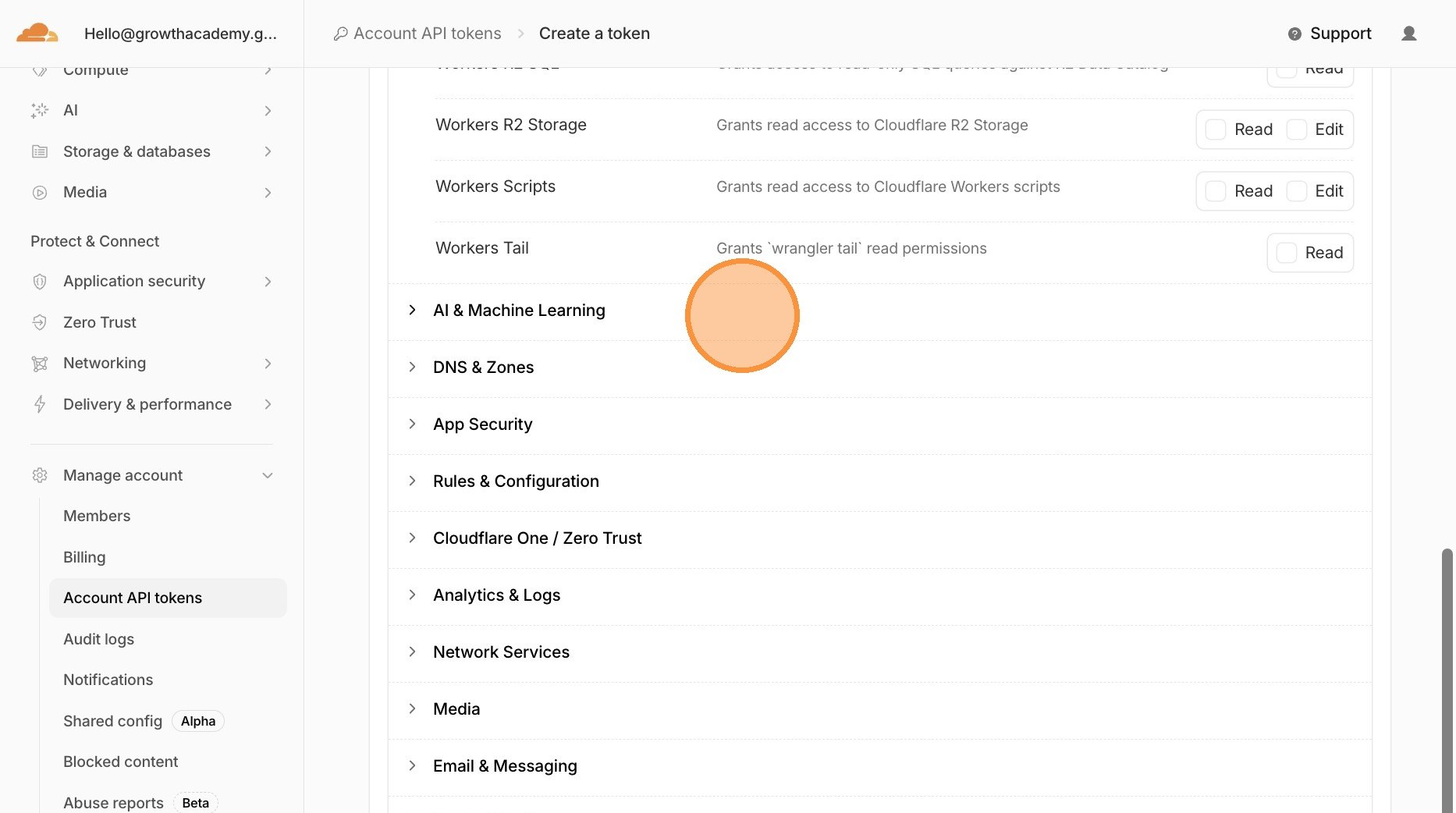Click the Networking sidebar icon

pos(40,363)
